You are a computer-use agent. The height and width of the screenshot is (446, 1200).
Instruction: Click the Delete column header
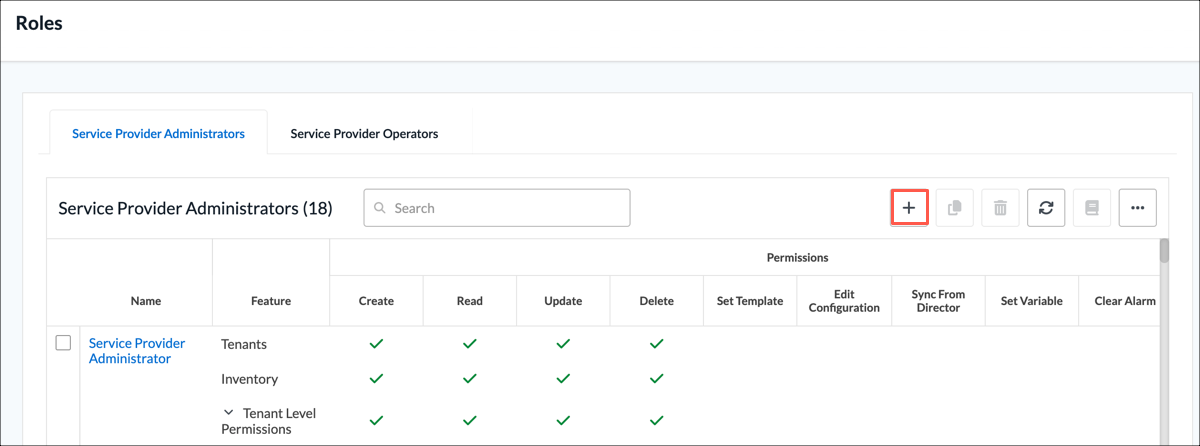(656, 301)
